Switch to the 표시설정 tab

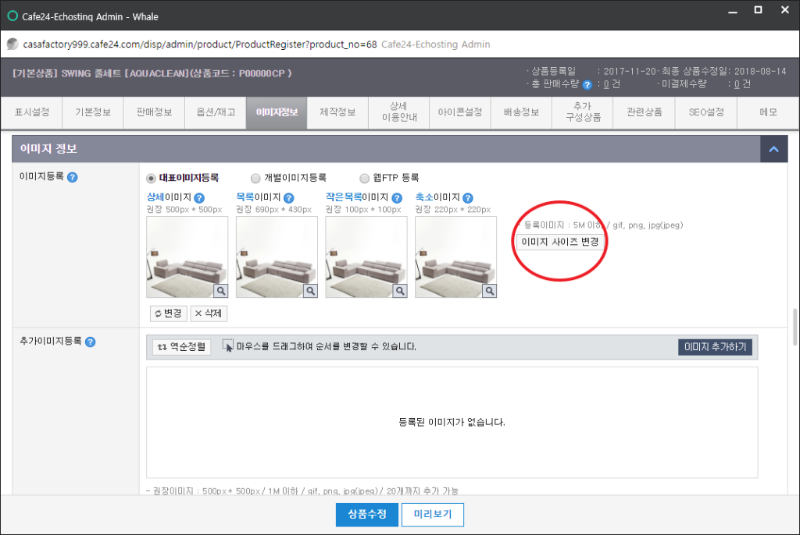(32, 112)
